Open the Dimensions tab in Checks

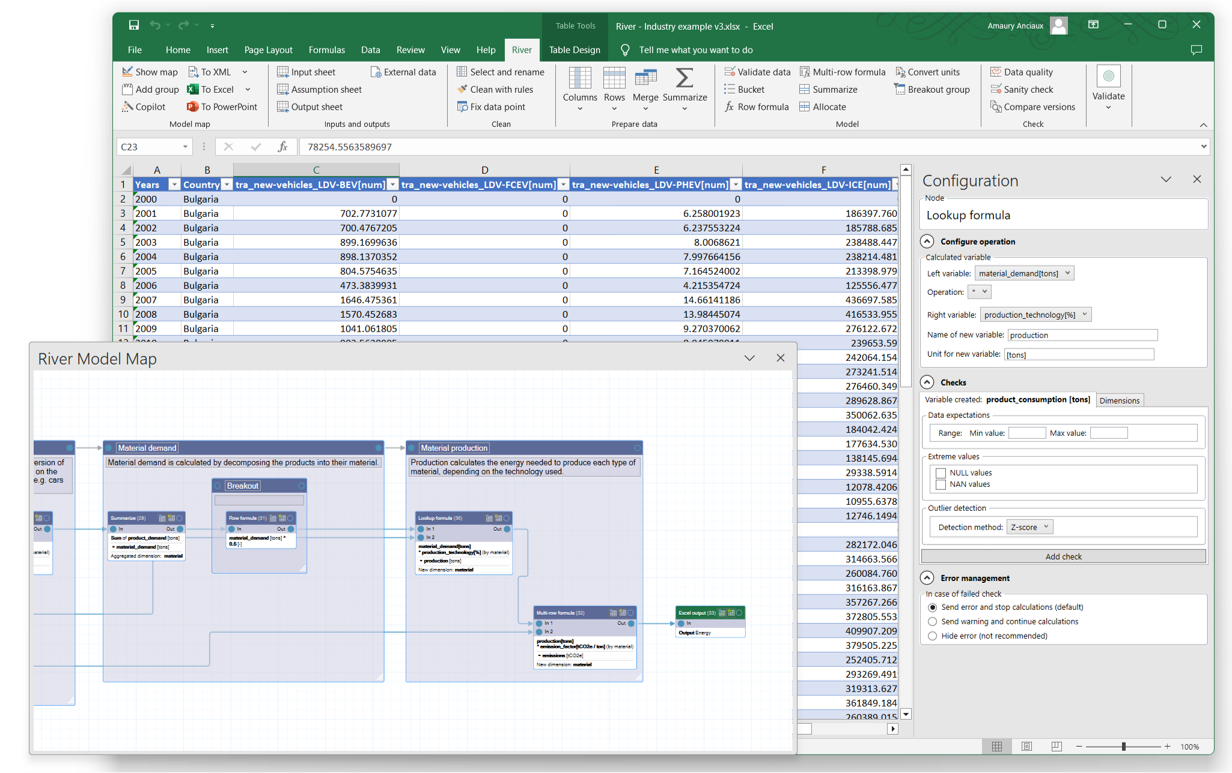click(x=1119, y=400)
